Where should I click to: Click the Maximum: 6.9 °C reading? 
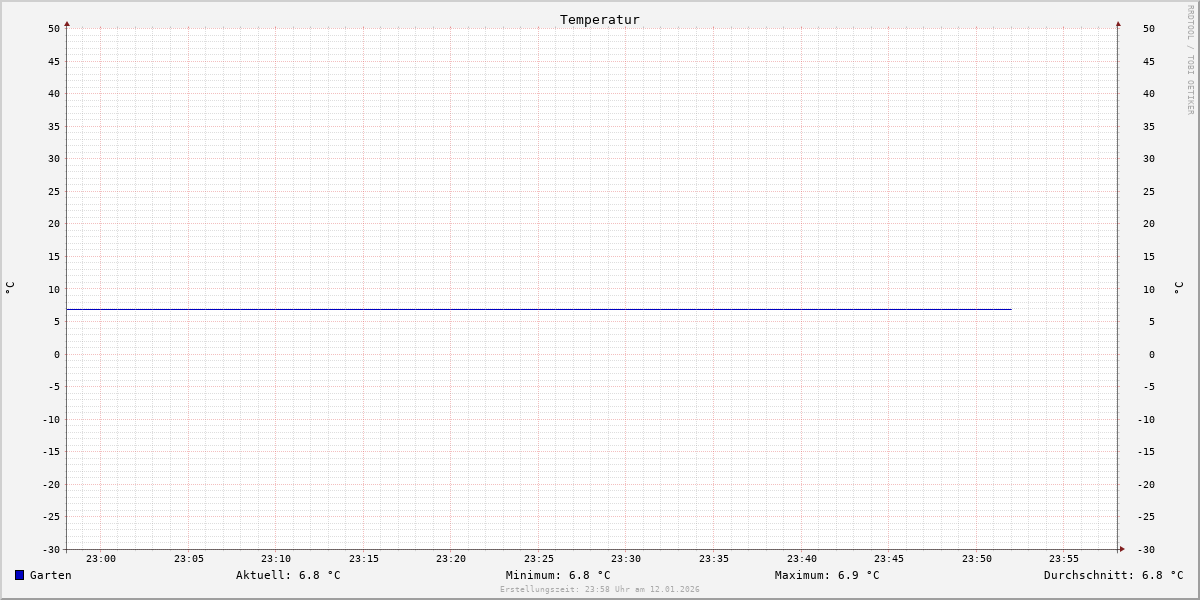(x=827, y=575)
